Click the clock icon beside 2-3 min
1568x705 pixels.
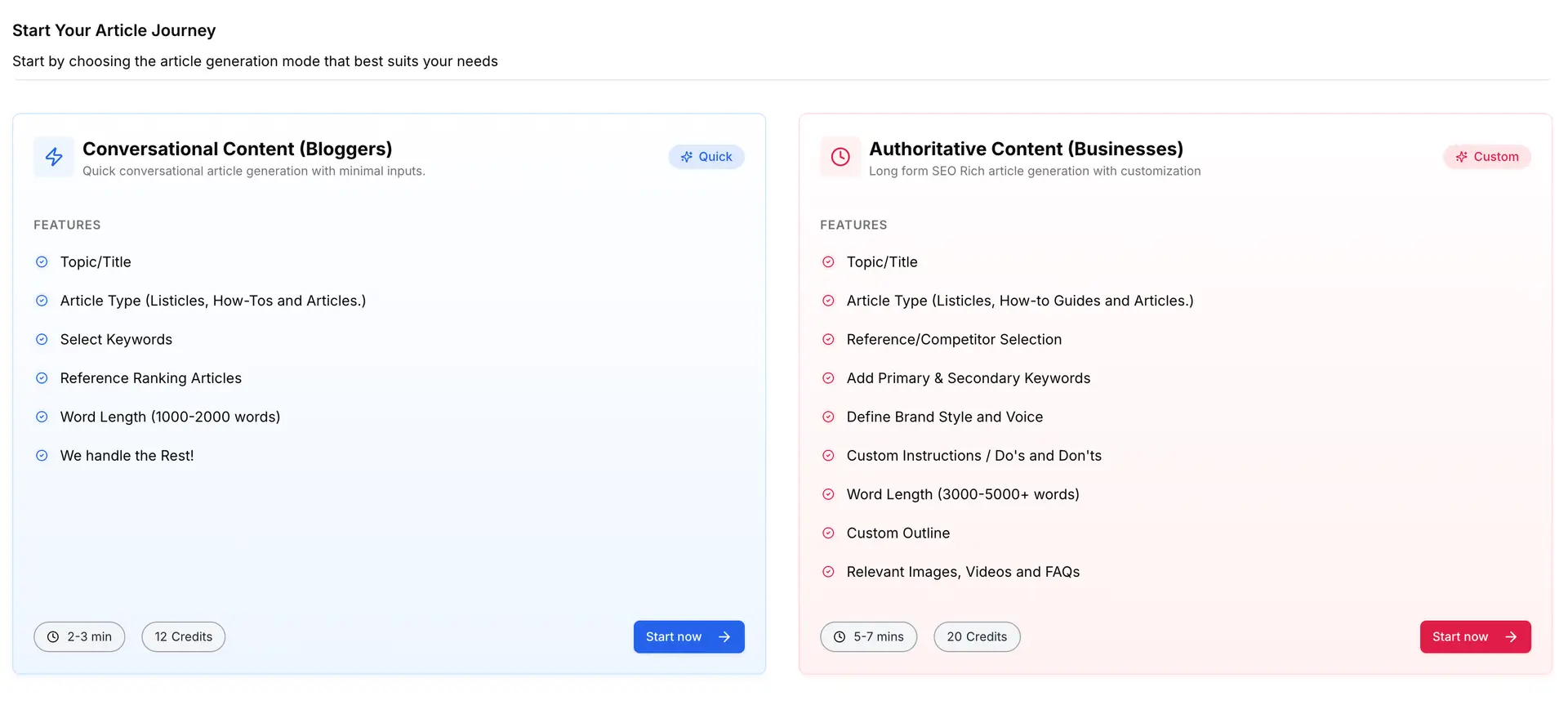[x=53, y=637]
